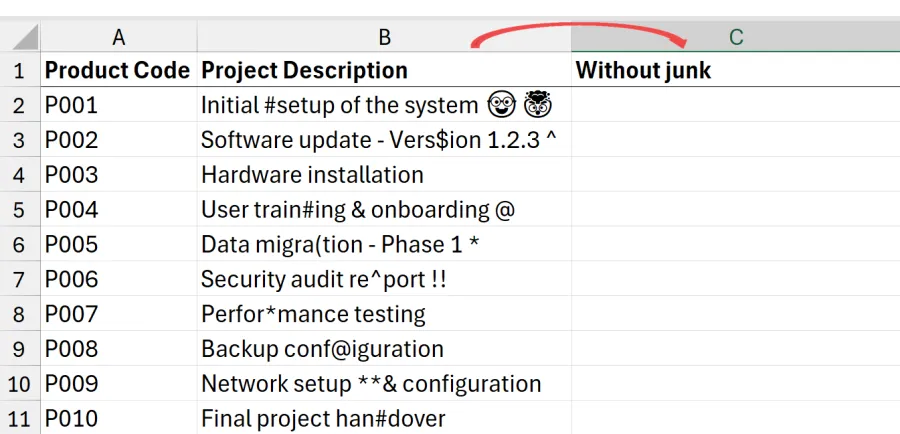Screen dimensions: 900x434
Task: Select row 1 header
Action: [19, 70]
